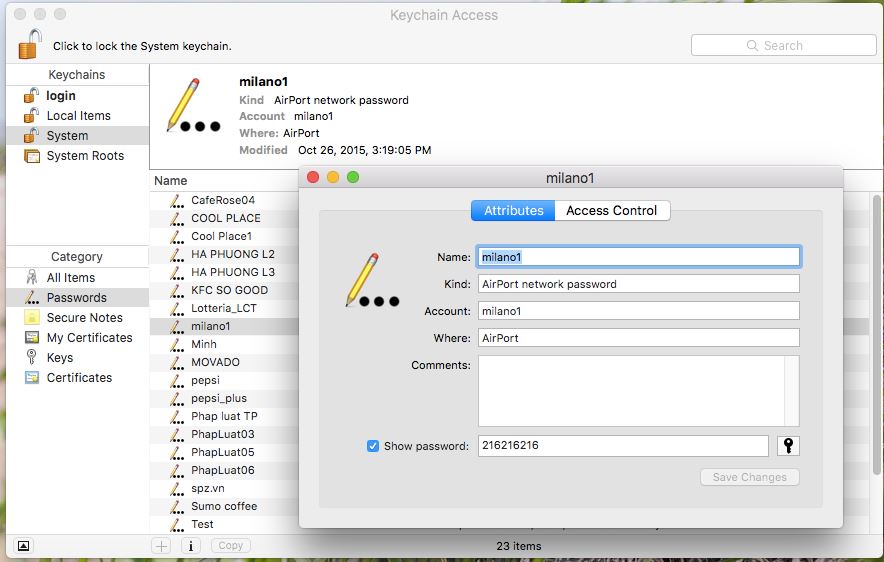The height and width of the screenshot is (562, 884).
Task: Click into the Account field
Action: (638, 311)
